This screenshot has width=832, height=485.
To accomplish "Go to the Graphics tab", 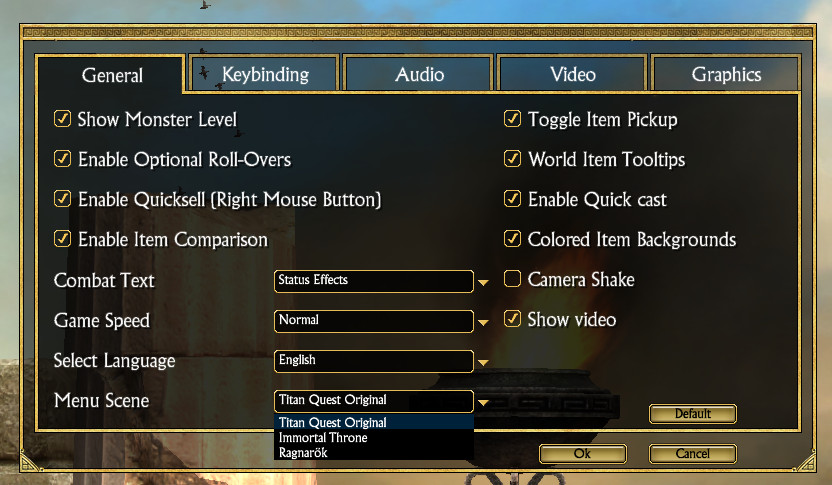I will [726, 74].
